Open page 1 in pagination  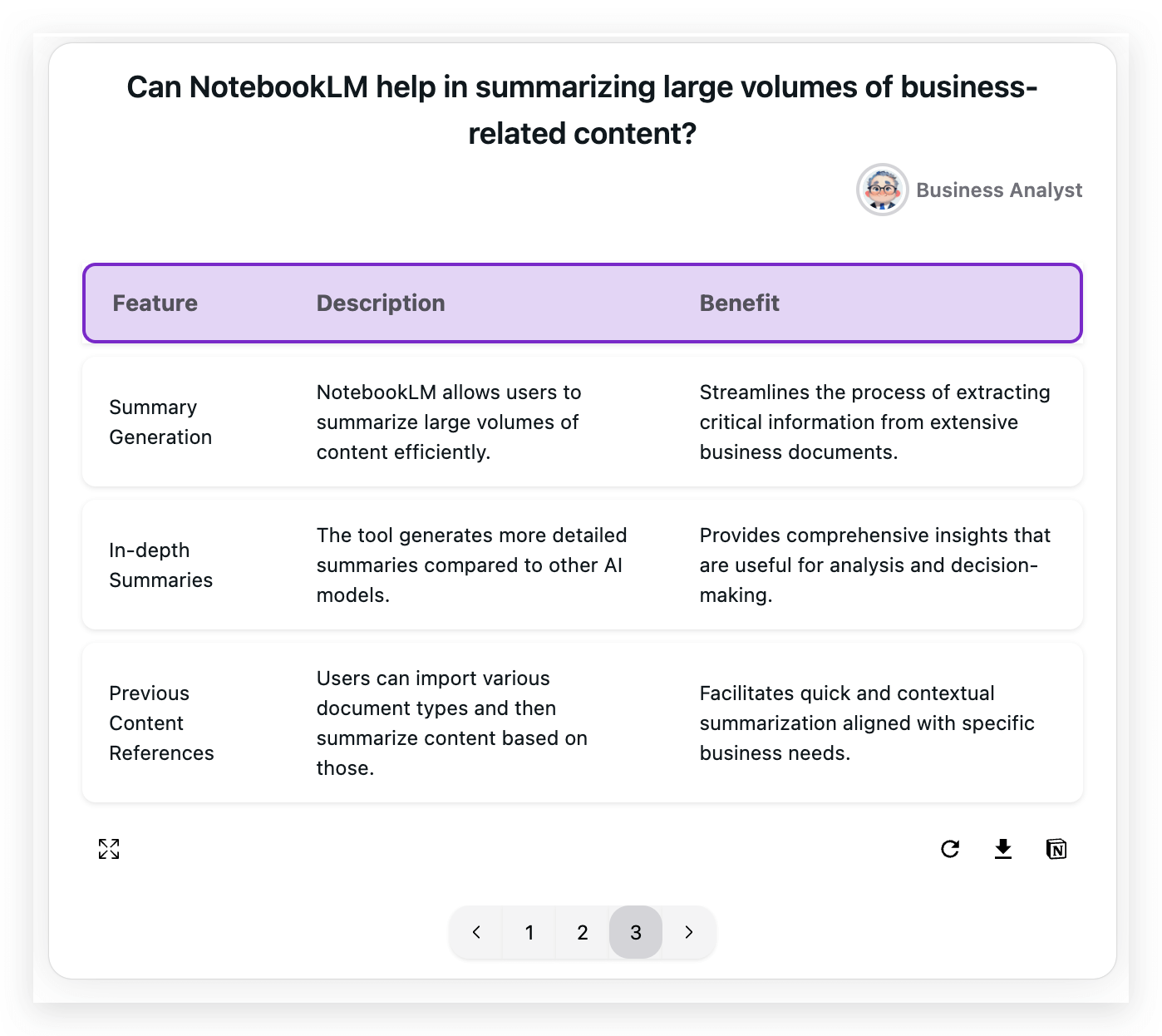coord(529,932)
